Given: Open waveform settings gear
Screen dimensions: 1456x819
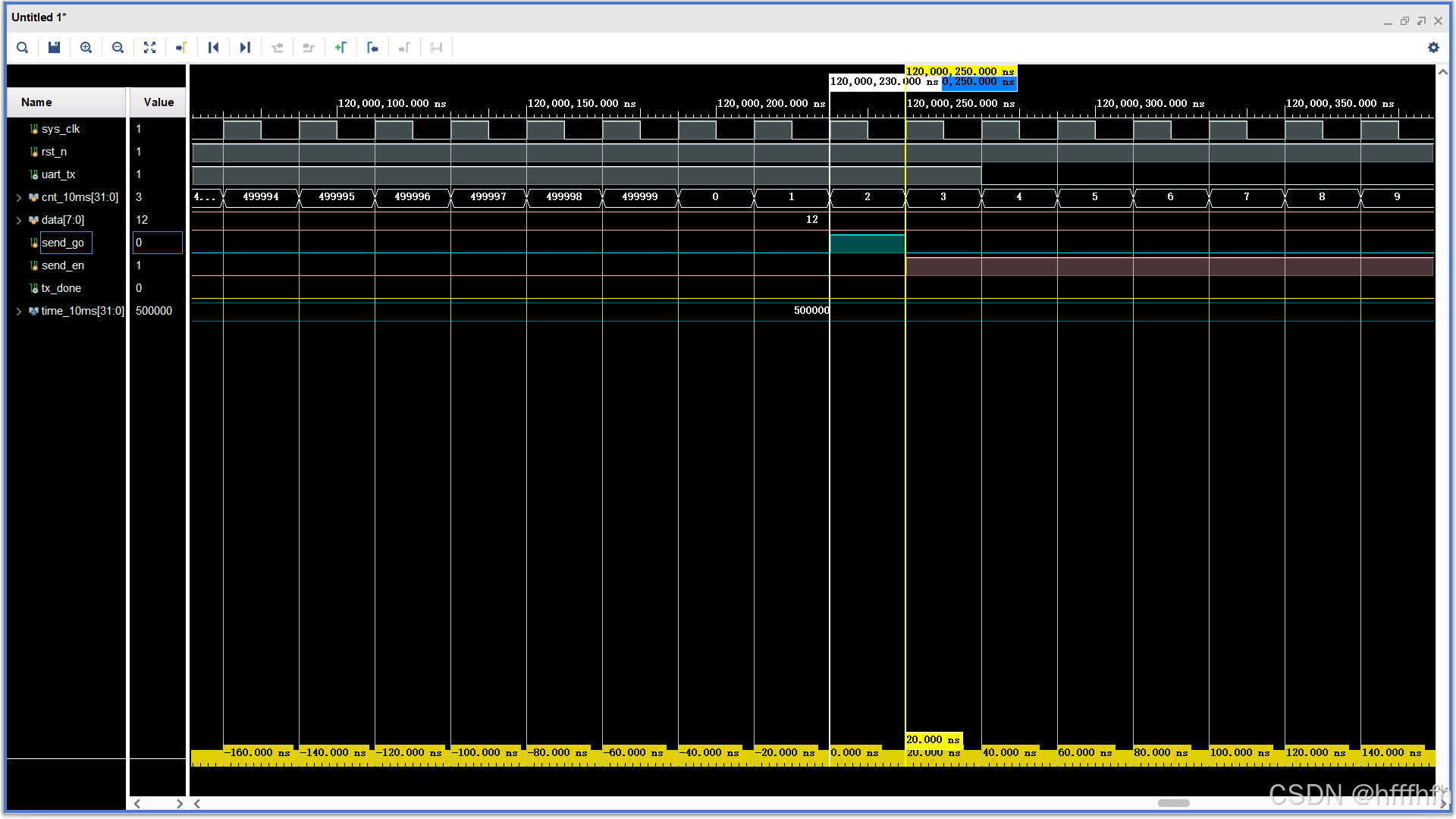Looking at the screenshot, I should [1433, 47].
